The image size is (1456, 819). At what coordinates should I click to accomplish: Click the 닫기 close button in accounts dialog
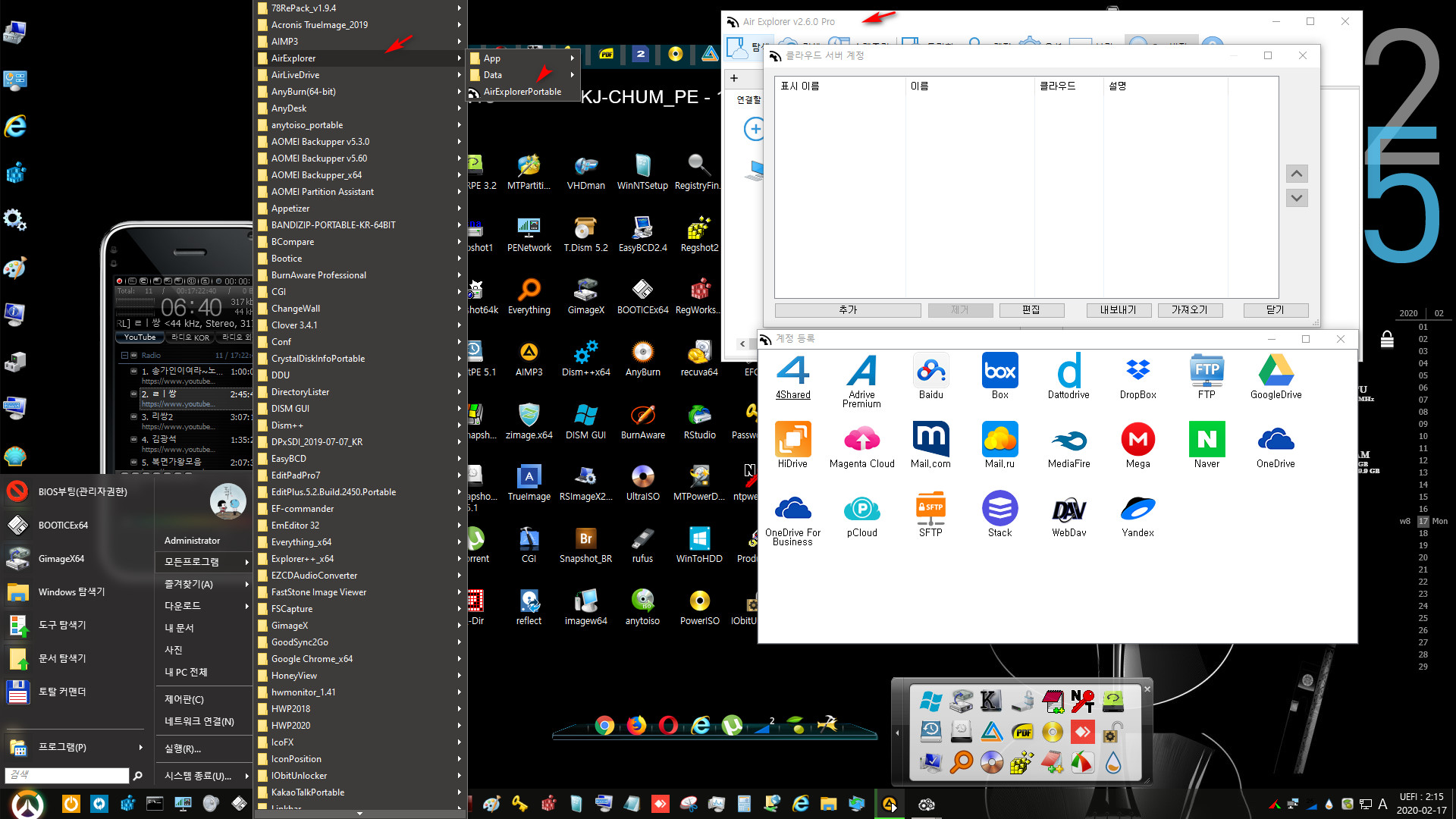1276,310
